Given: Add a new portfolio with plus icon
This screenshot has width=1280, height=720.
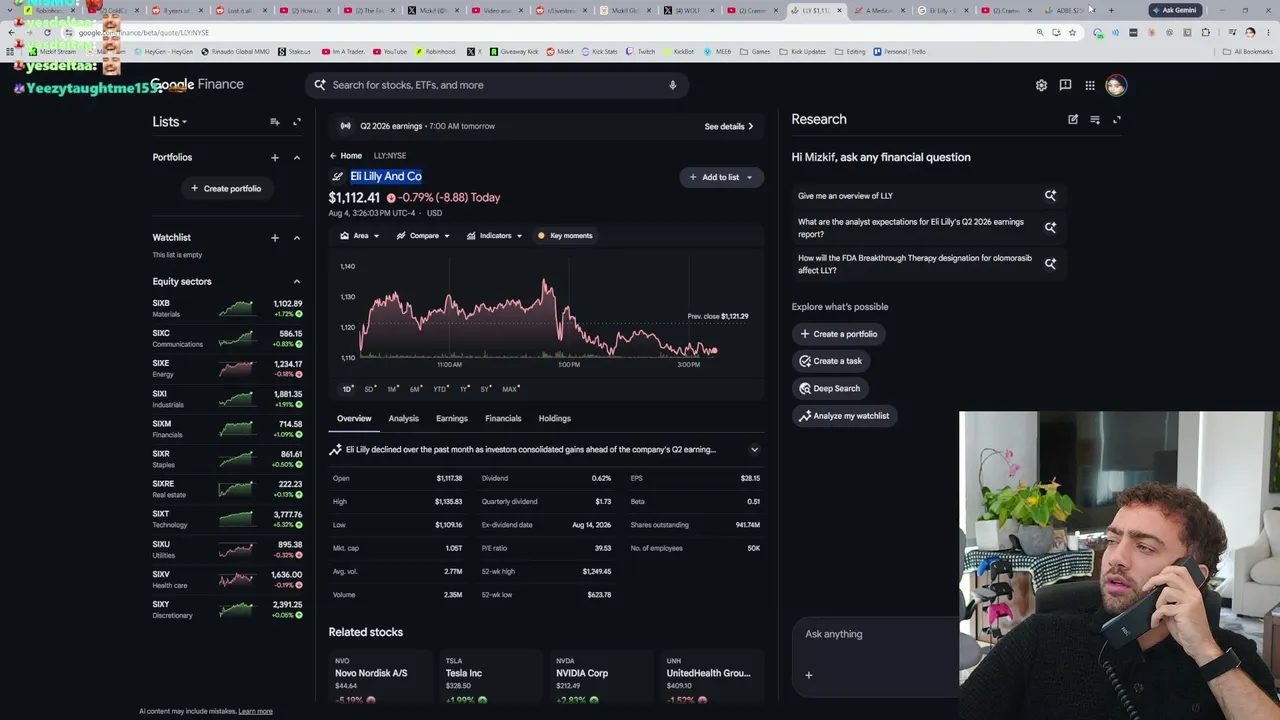Looking at the screenshot, I should pos(275,157).
